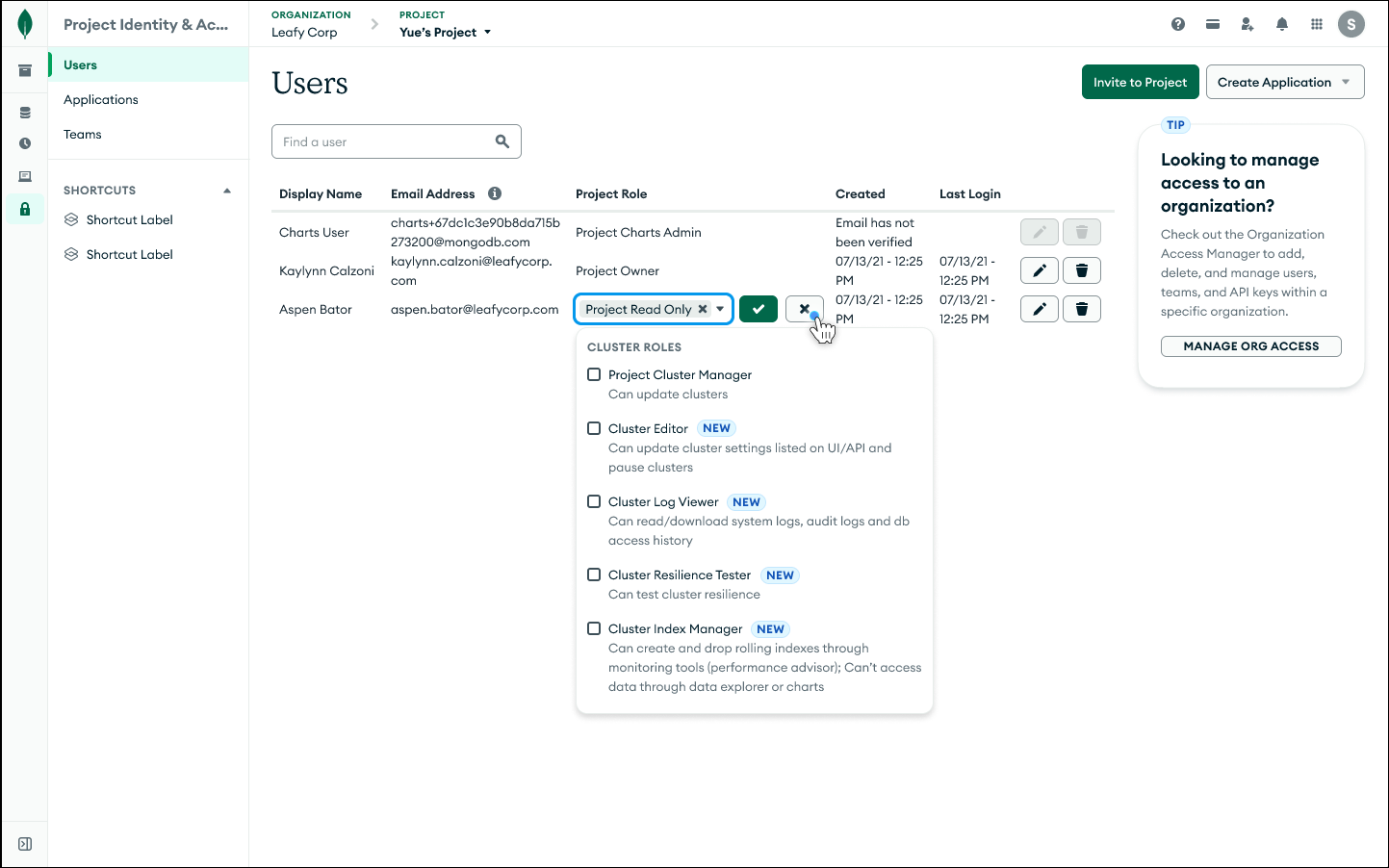The image size is (1389, 868).
Task: Open the Teams sidebar item
Action: click(x=83, y=135)
